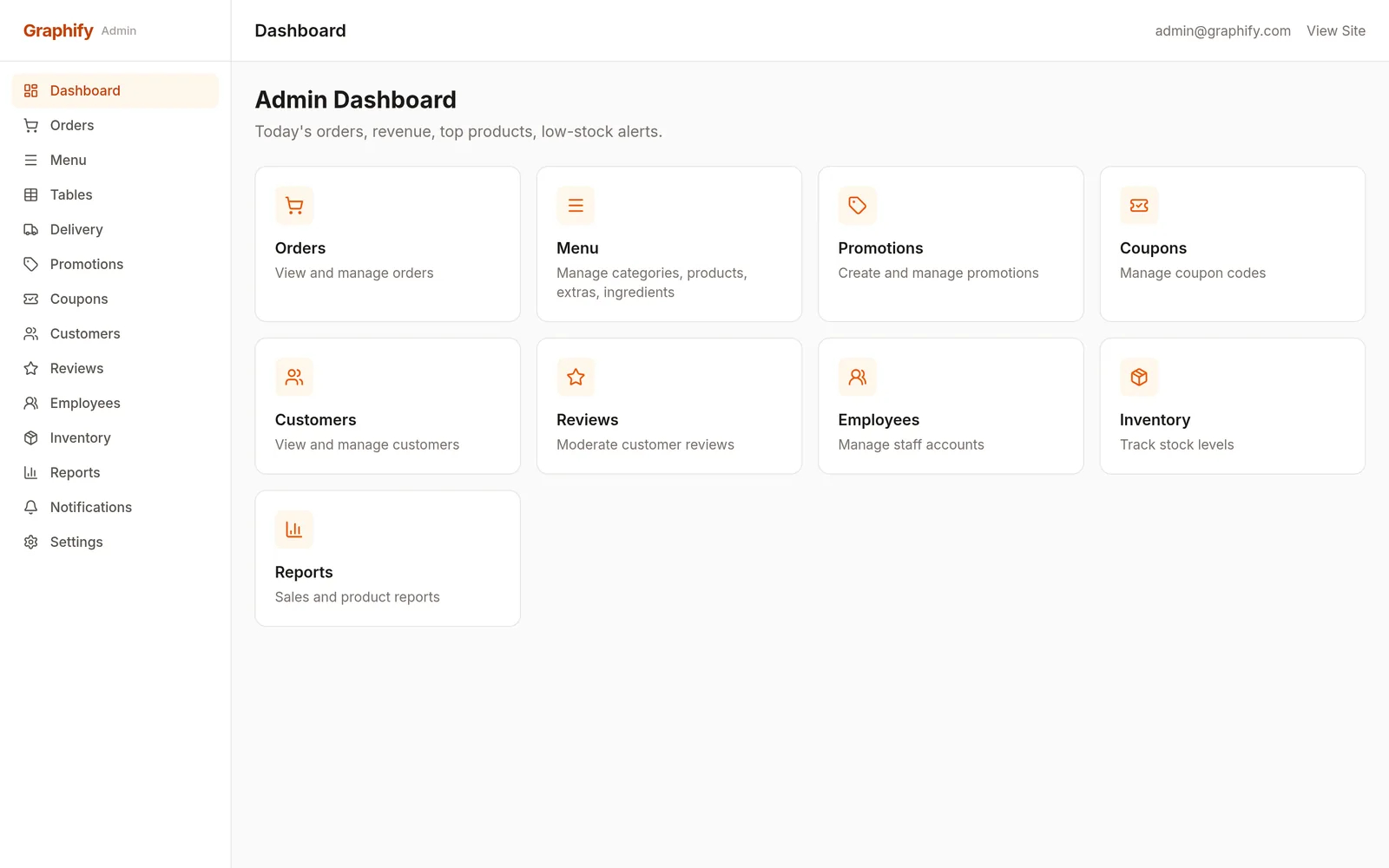This screenshot has width=1389, height=868.
Task: Click the truck icon beside Delivery
Action: [x=31, y=229]
